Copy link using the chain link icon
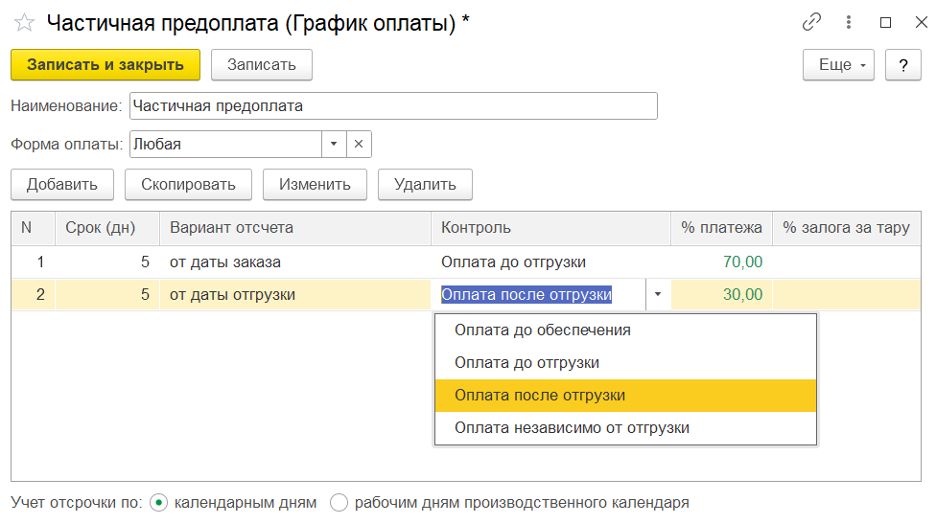936x524 pixels. [812, 22]
